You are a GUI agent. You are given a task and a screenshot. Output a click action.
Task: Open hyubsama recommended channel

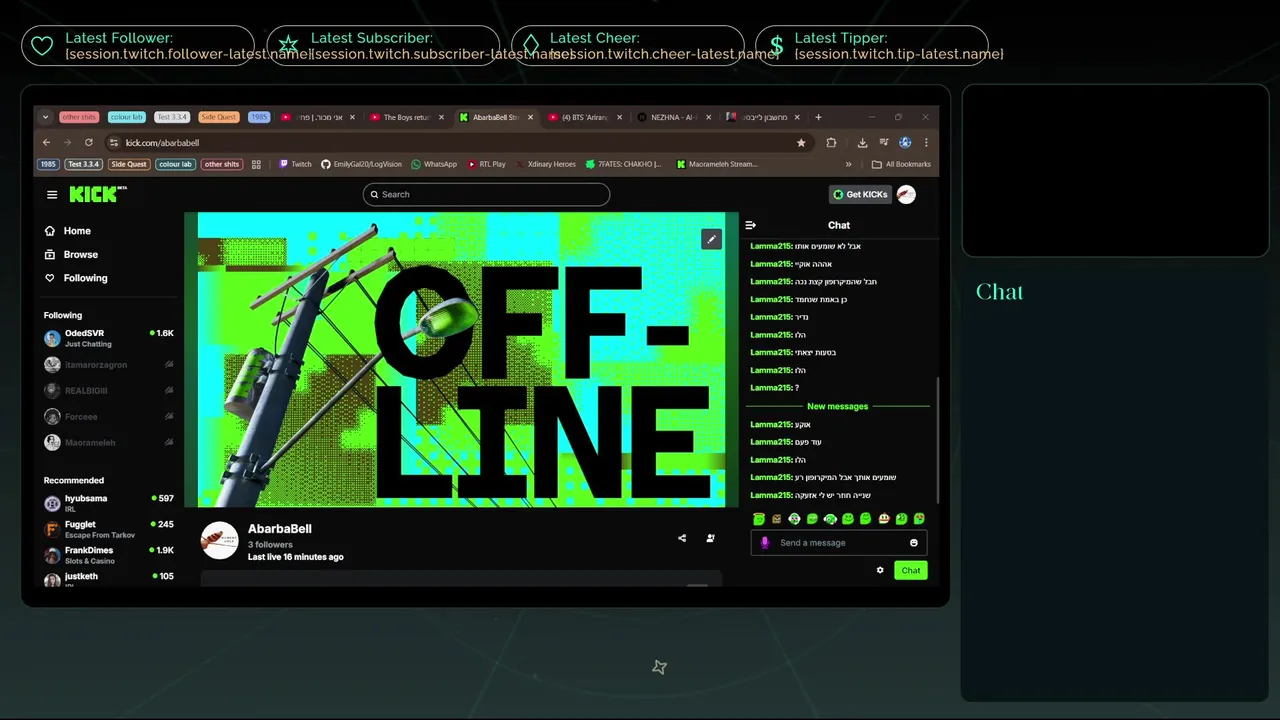tap(109, 503)
